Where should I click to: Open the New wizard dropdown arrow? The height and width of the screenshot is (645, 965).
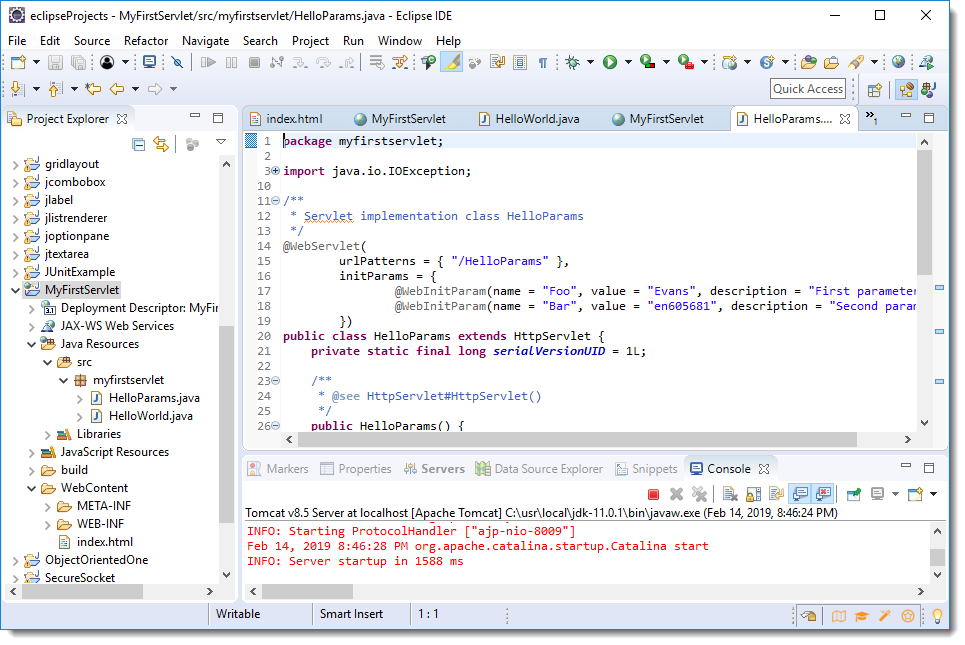[x=36, y=62]
